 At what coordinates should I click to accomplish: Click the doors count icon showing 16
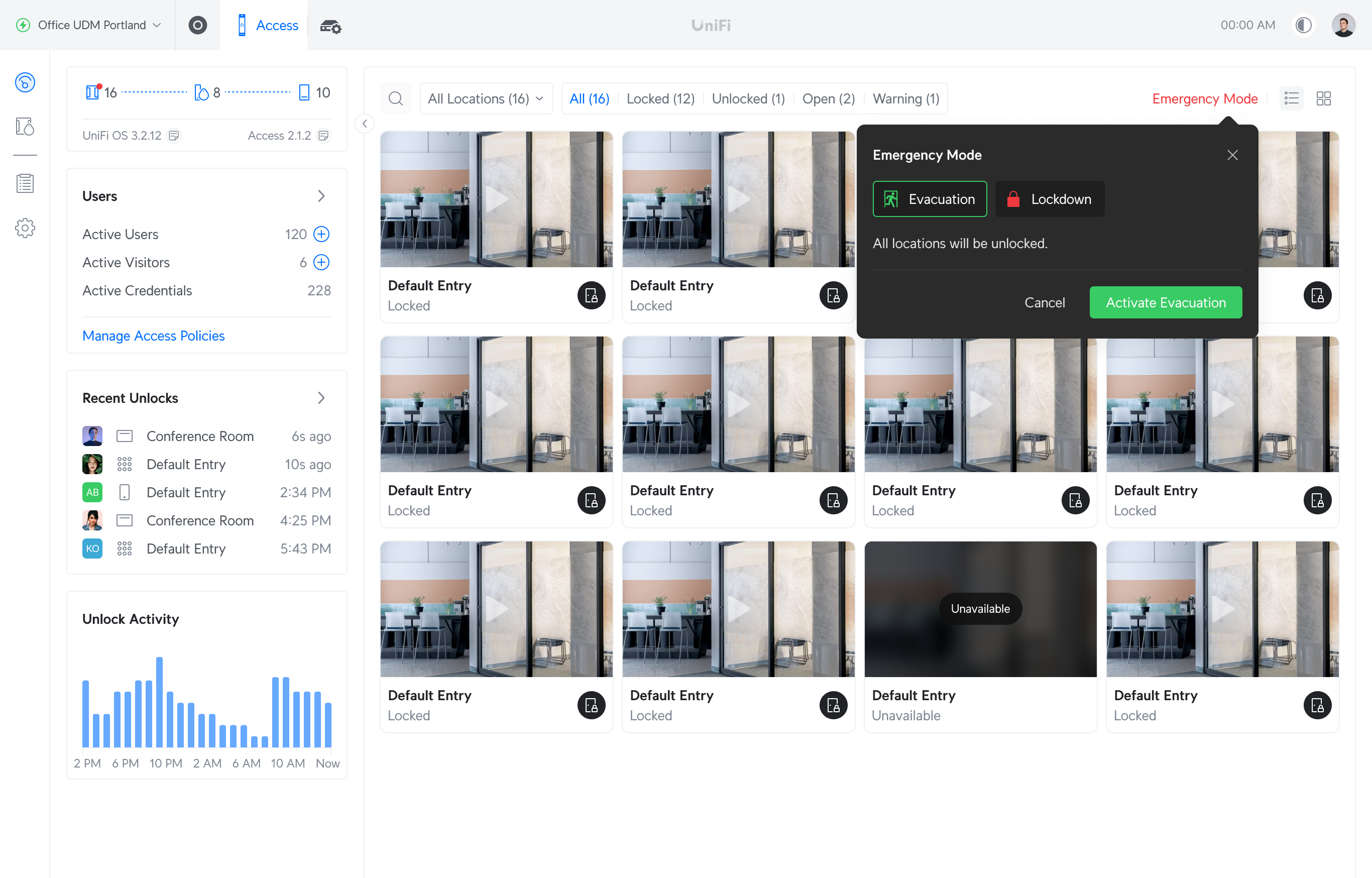(93, 92)
